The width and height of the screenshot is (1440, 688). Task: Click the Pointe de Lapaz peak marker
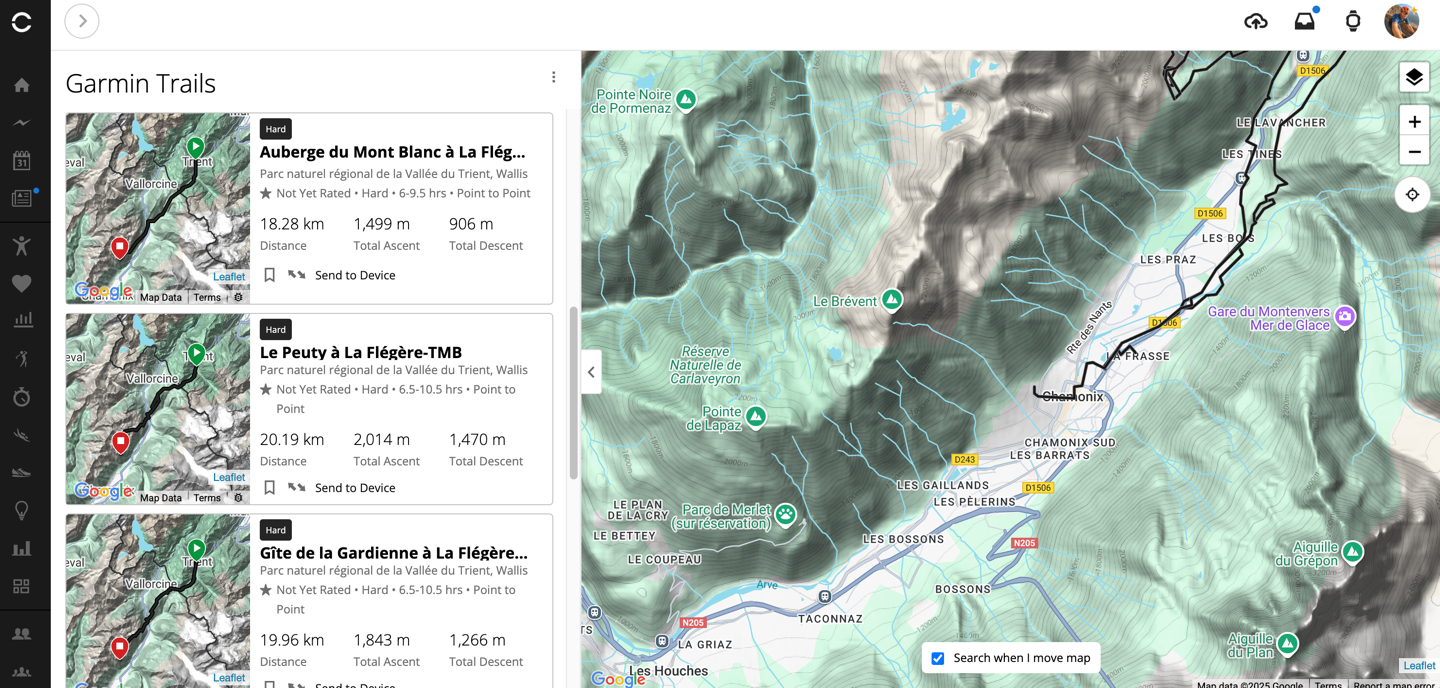point(756,417)
